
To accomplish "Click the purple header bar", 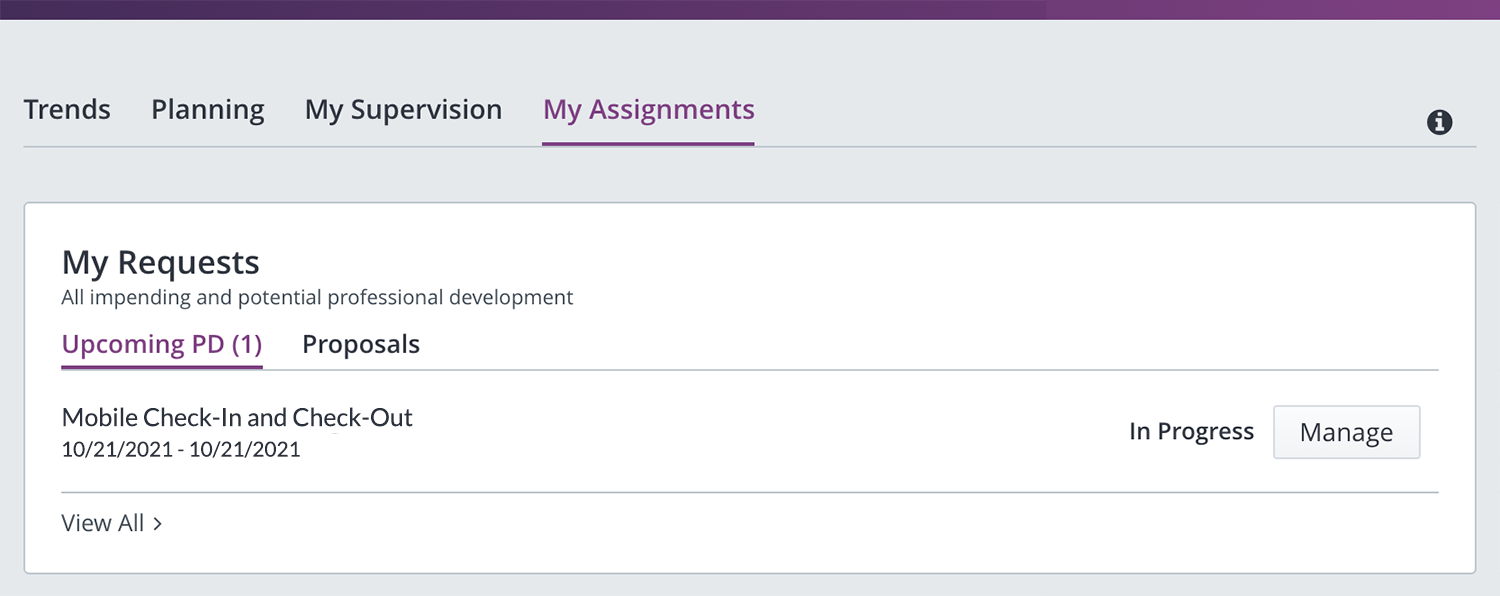I will pyautogui.click(x=750, y=9).
